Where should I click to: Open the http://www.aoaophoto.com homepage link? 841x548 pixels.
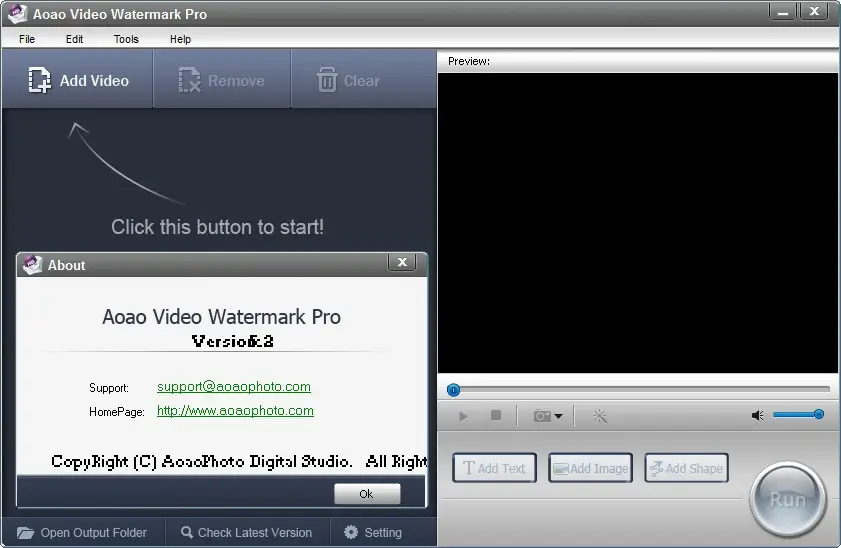235,411
